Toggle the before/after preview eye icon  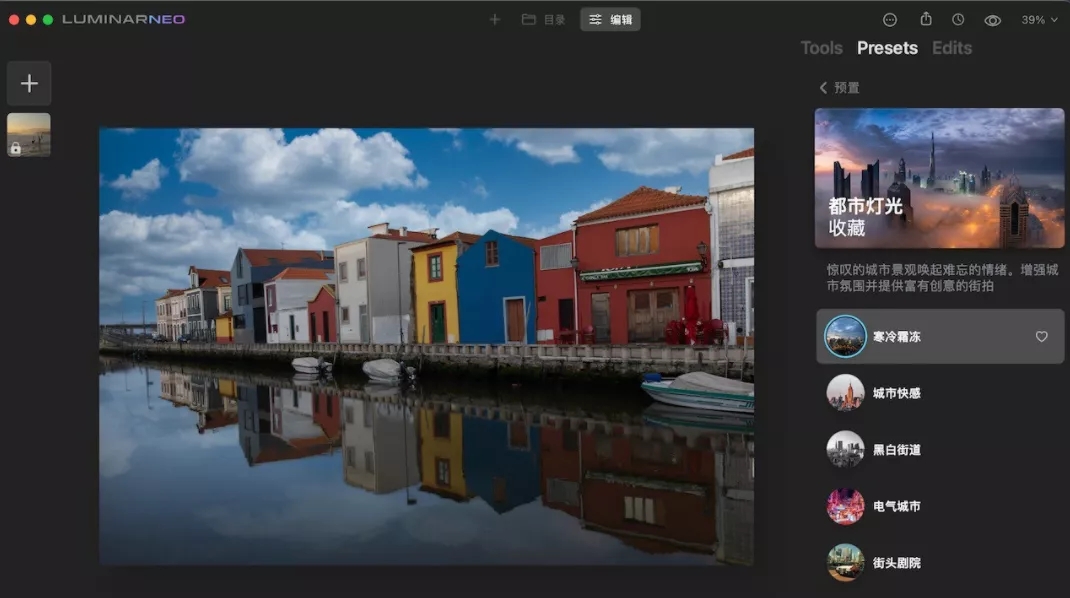(x=992, y=20)
